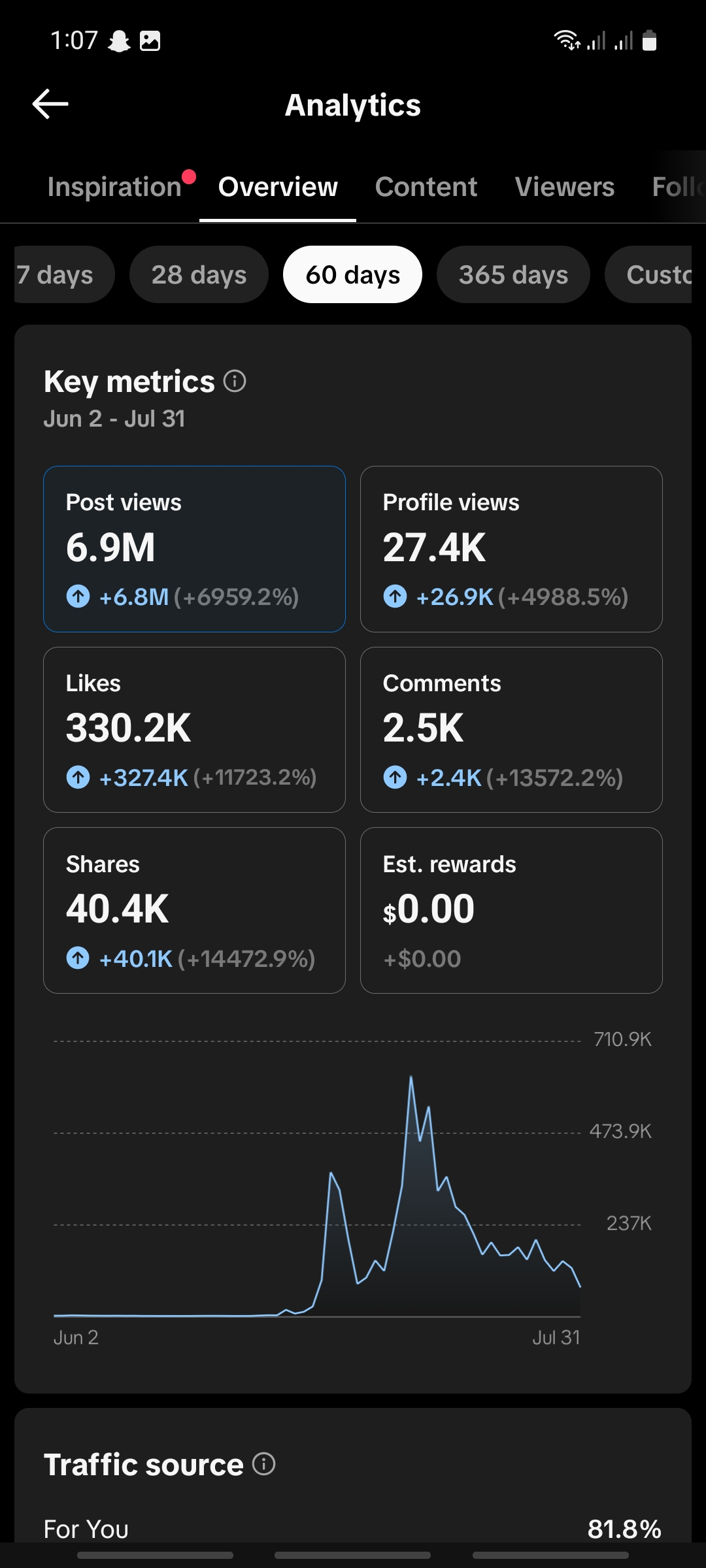The image size is (706, 1568).
Task: Select the 60 days range chip
Action: click(x=352, y=274)
